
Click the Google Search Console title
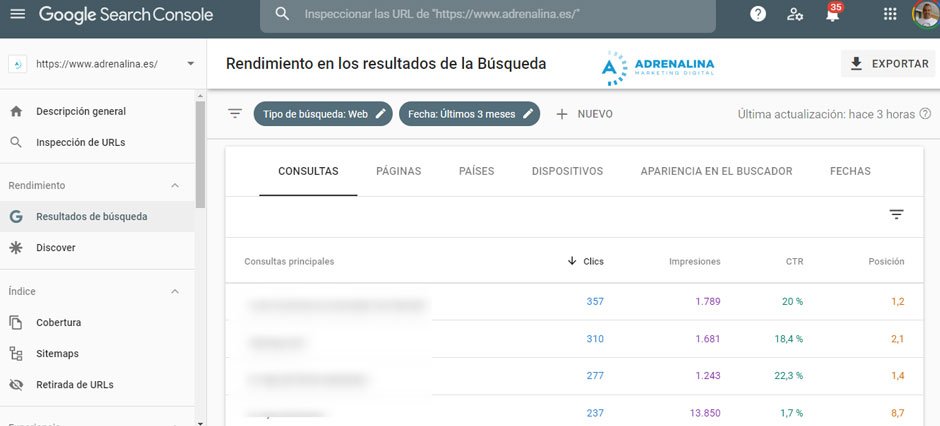(126, 14)
